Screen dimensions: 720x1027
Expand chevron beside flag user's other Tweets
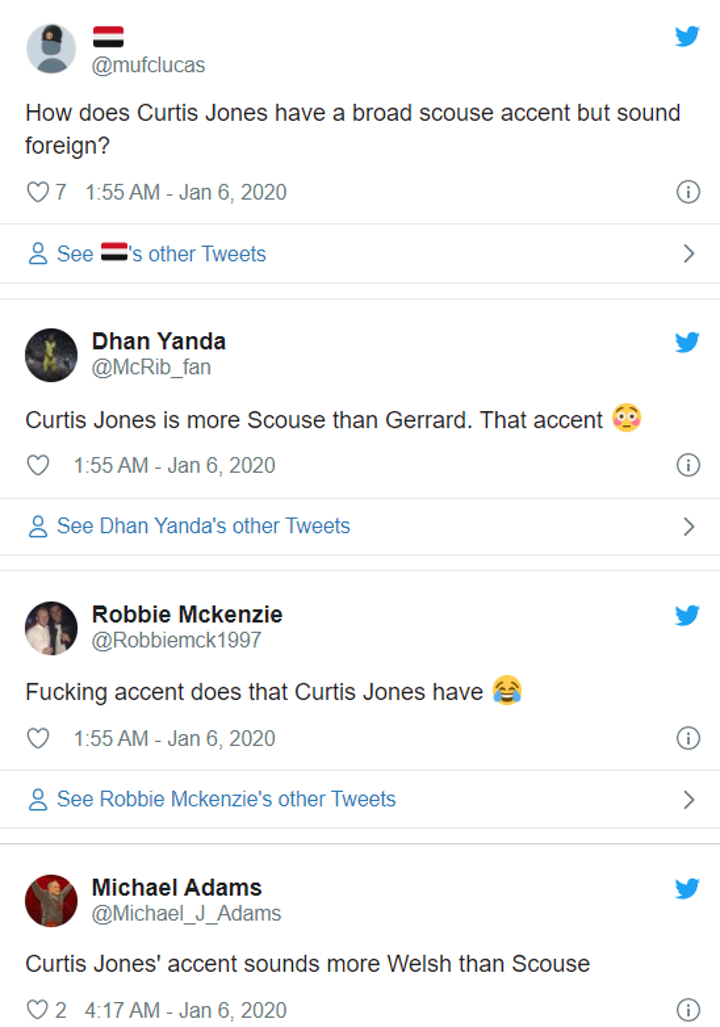pyautogui.click(x=688, y=254)
